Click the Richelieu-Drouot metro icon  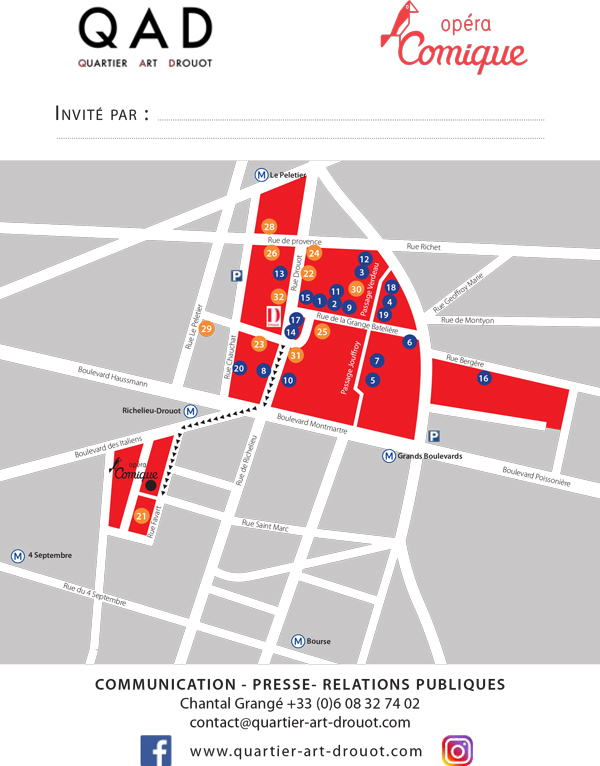coord(191,411)
